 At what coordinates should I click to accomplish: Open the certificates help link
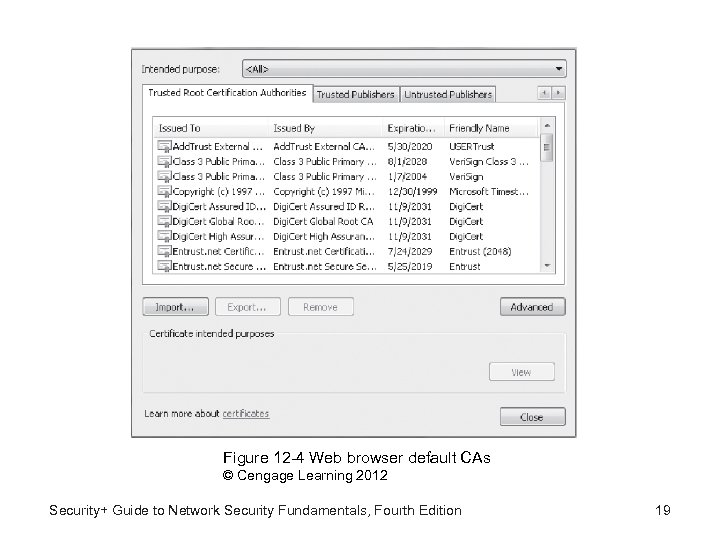(x=246, y=414)
